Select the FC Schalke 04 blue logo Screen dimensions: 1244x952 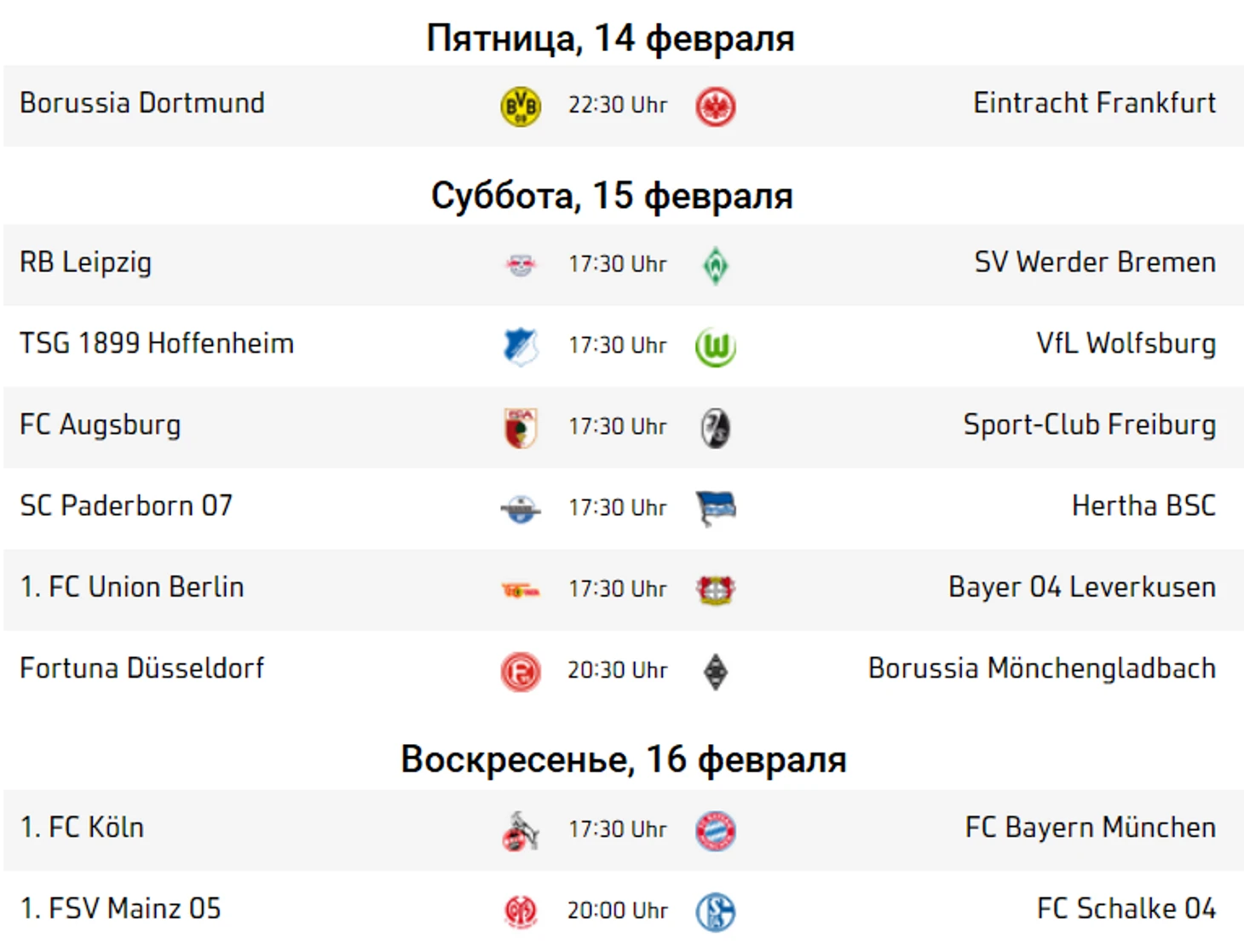point(716,912)
